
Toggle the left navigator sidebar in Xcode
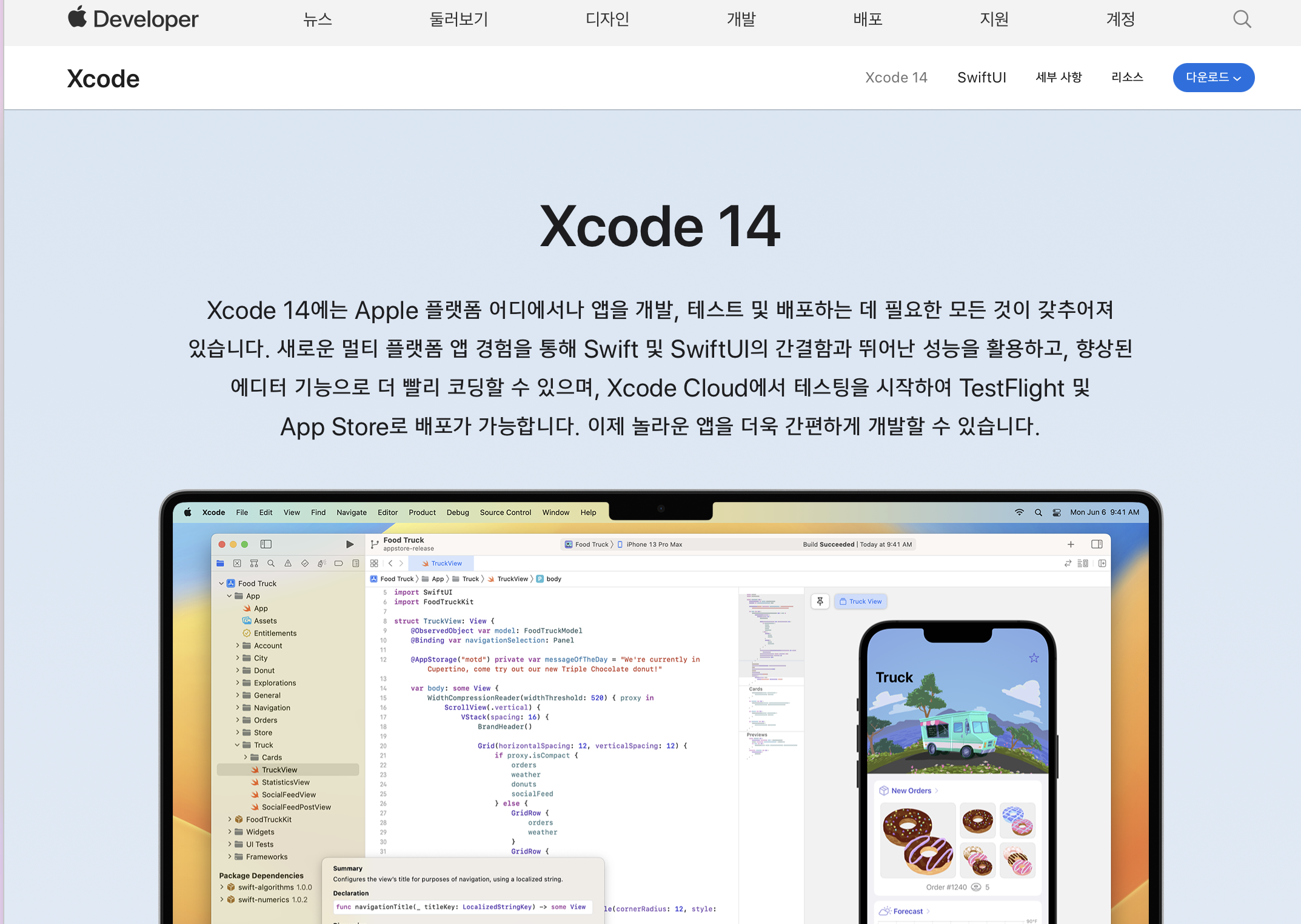point(266,544)
